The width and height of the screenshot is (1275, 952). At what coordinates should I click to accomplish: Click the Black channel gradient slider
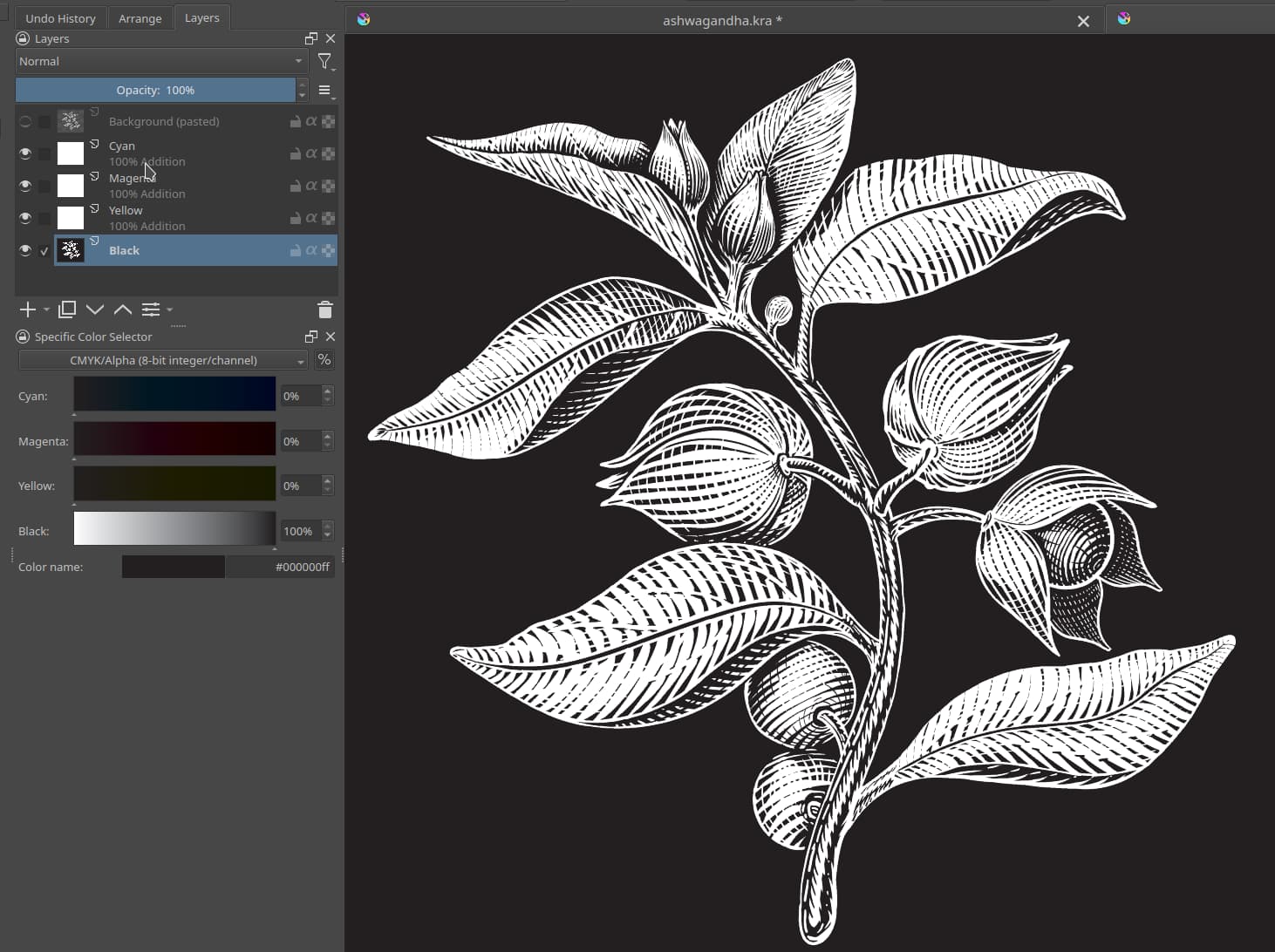coord(174,528)
